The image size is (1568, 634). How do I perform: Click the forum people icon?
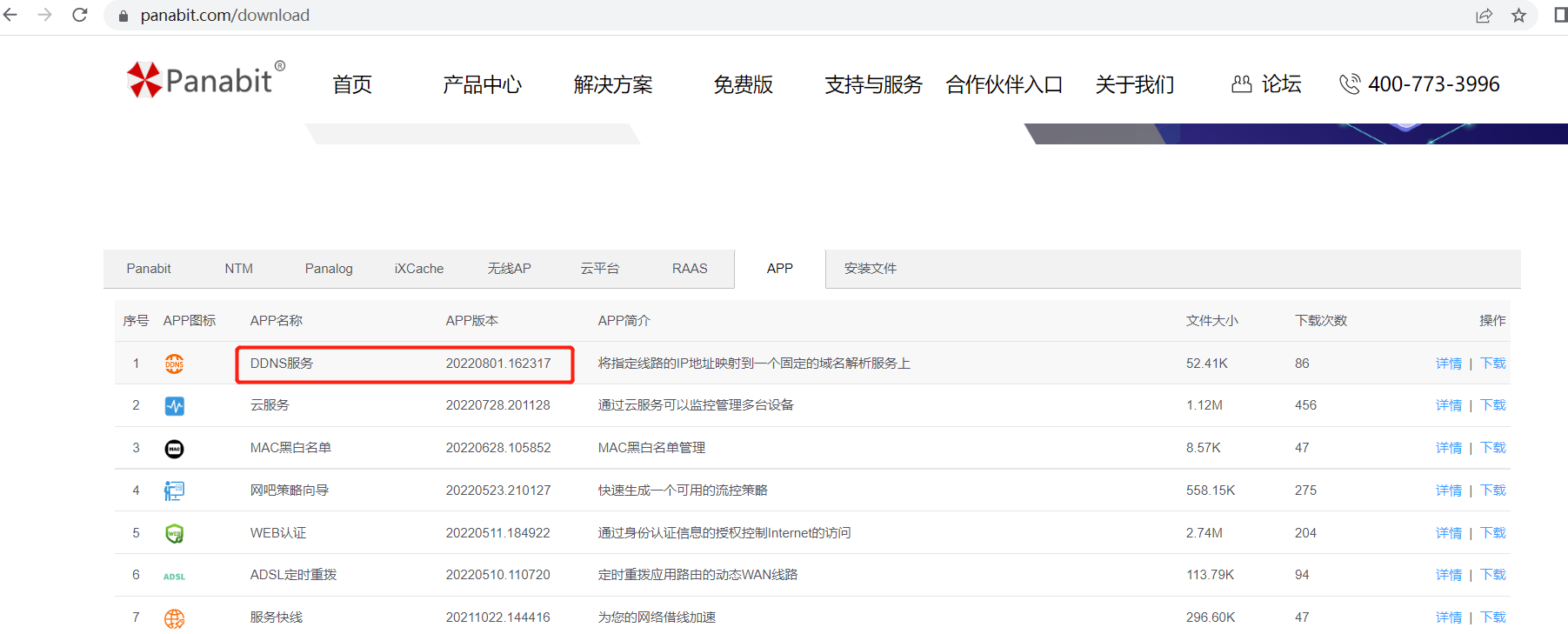tap(1242, 83)
